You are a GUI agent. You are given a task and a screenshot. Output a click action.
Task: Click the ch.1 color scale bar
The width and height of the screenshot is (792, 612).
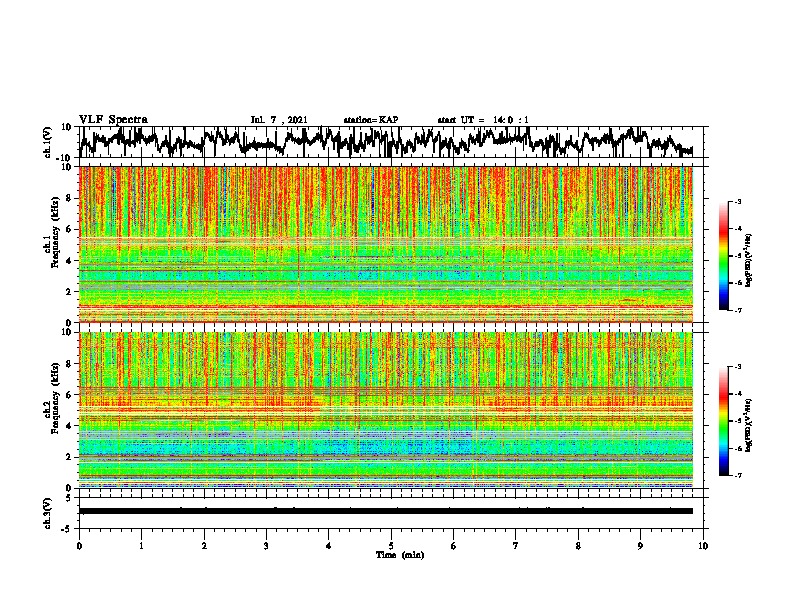[x=724, y=256]
